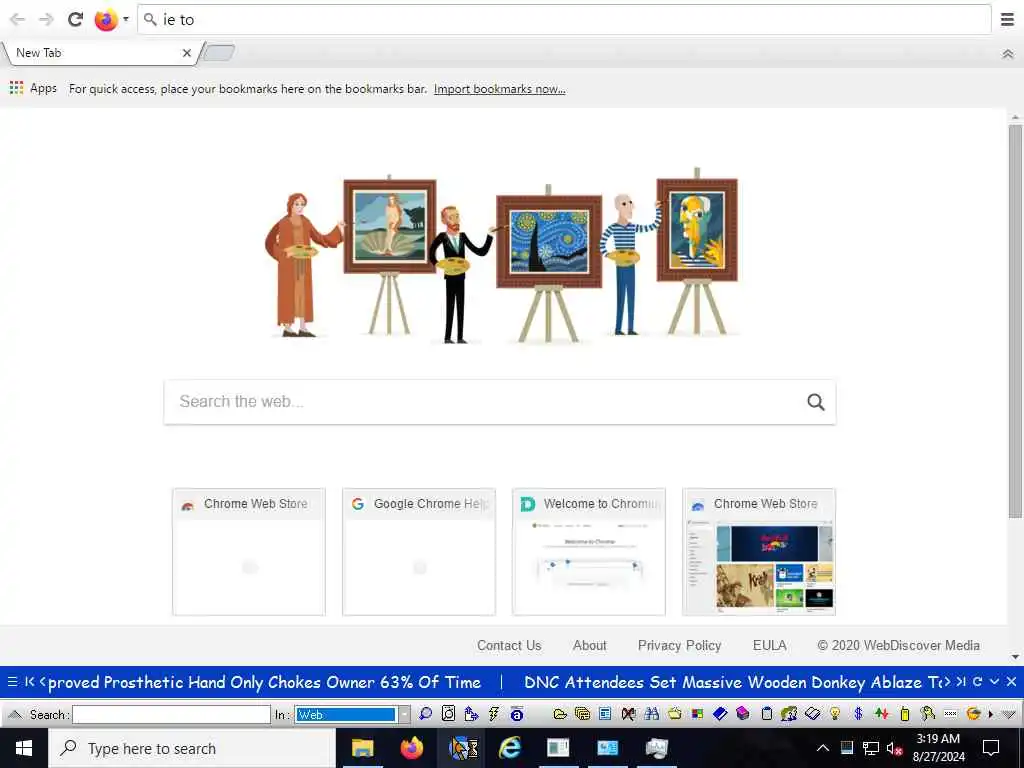Open the 'Contact Us' footer link
The image size is (1024, 768).
pyautogui.click(x=509, y=645)
